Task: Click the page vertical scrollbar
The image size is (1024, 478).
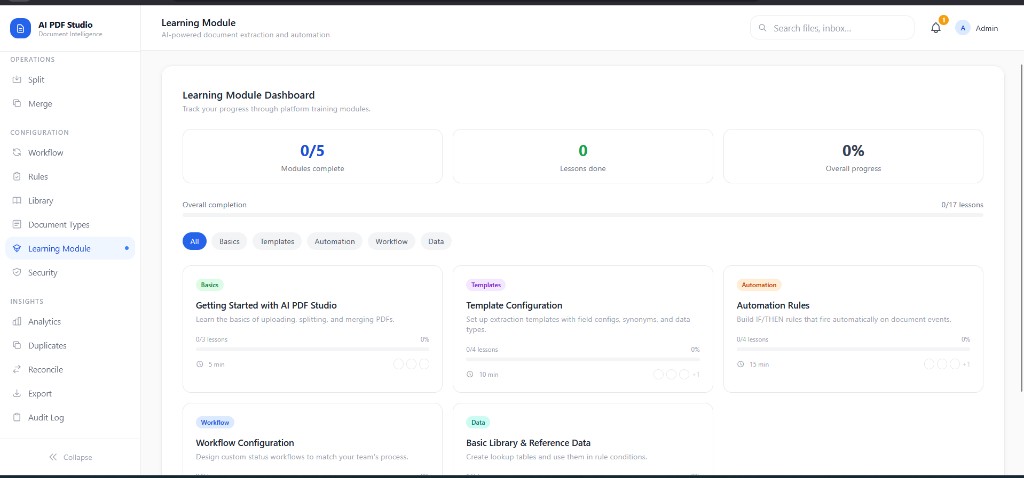Action: click(1021, 229)
